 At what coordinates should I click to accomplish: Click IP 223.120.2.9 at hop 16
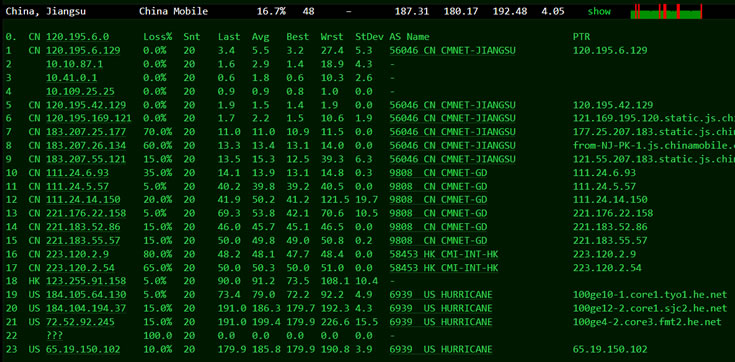[77, 254]
